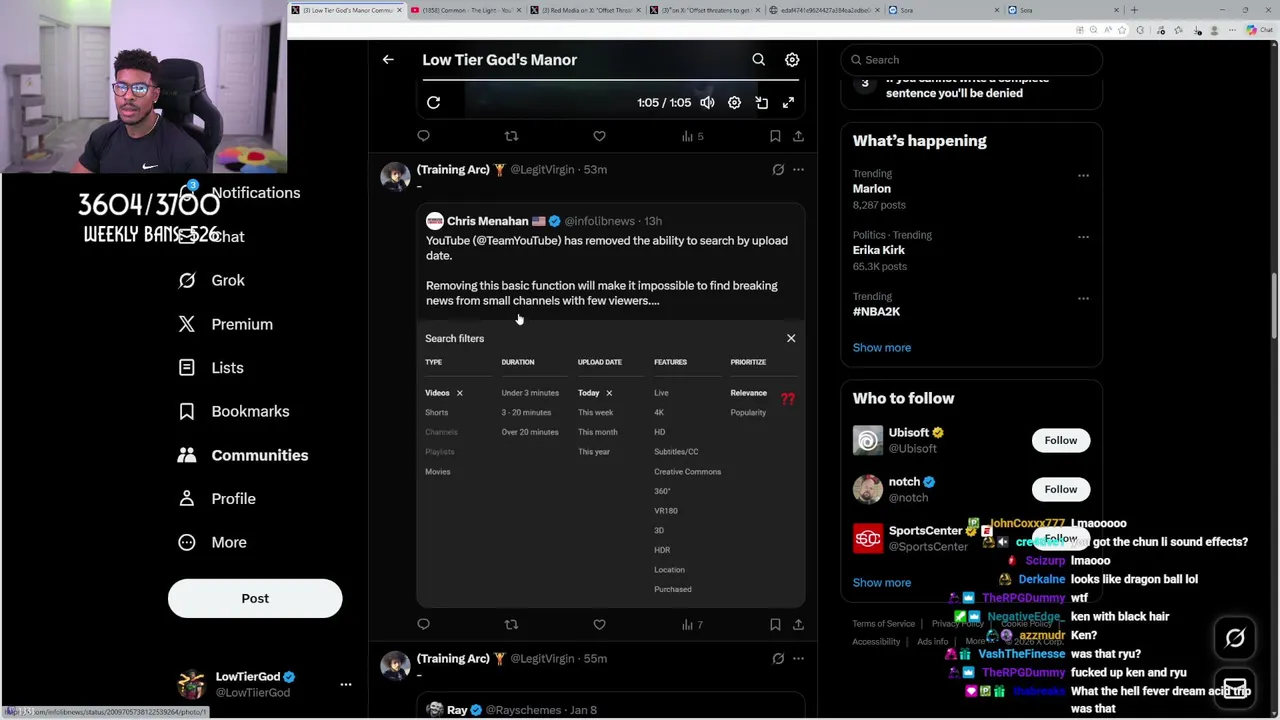Screen dimensions: 1280x720
Task: Click Grok explain icon on the 53m post
Action: [x=778, y=170]
